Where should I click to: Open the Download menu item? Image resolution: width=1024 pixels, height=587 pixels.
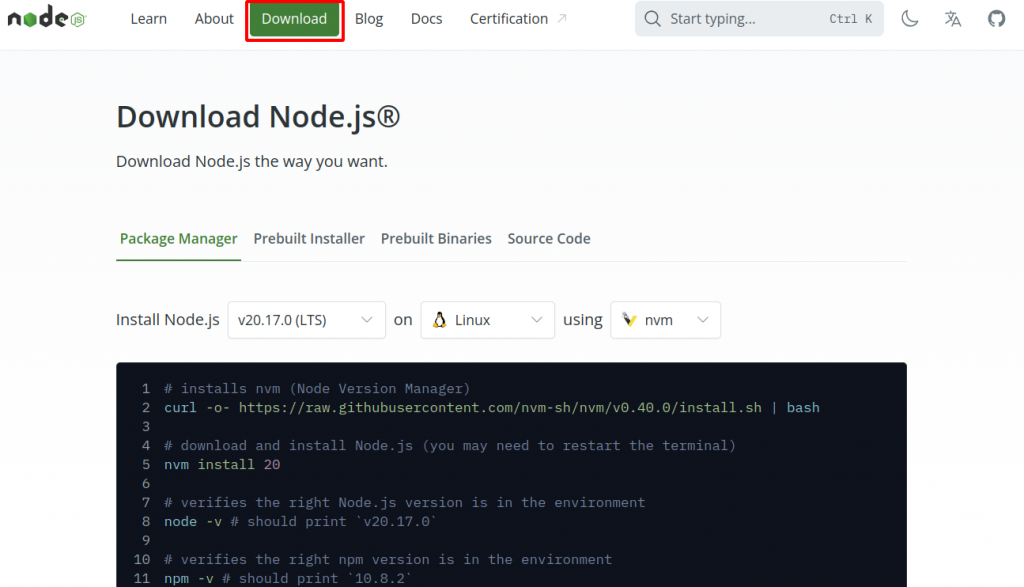click(x=295, y=19)
